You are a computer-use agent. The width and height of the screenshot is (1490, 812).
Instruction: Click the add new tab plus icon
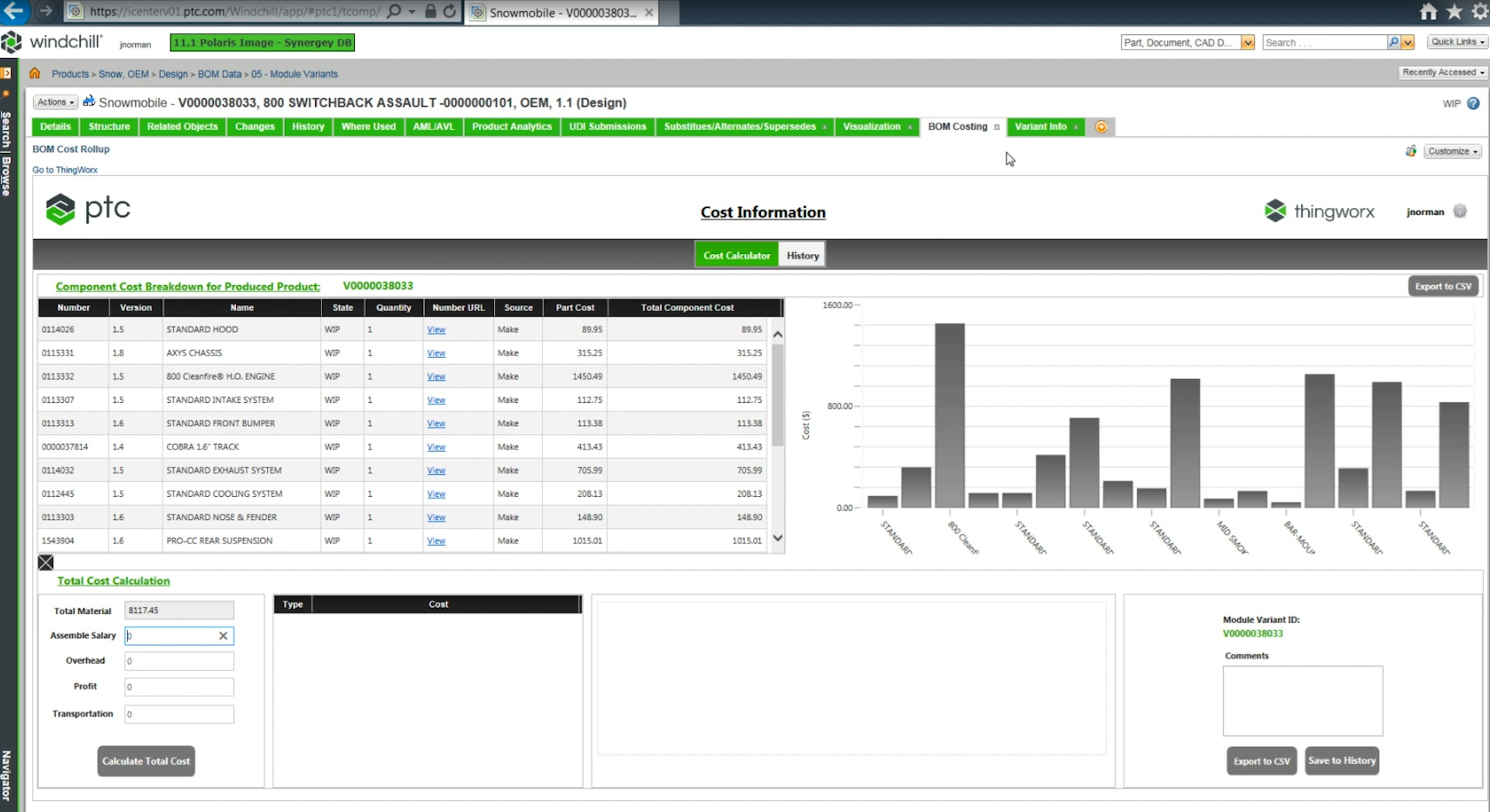tap(1101, 127)
